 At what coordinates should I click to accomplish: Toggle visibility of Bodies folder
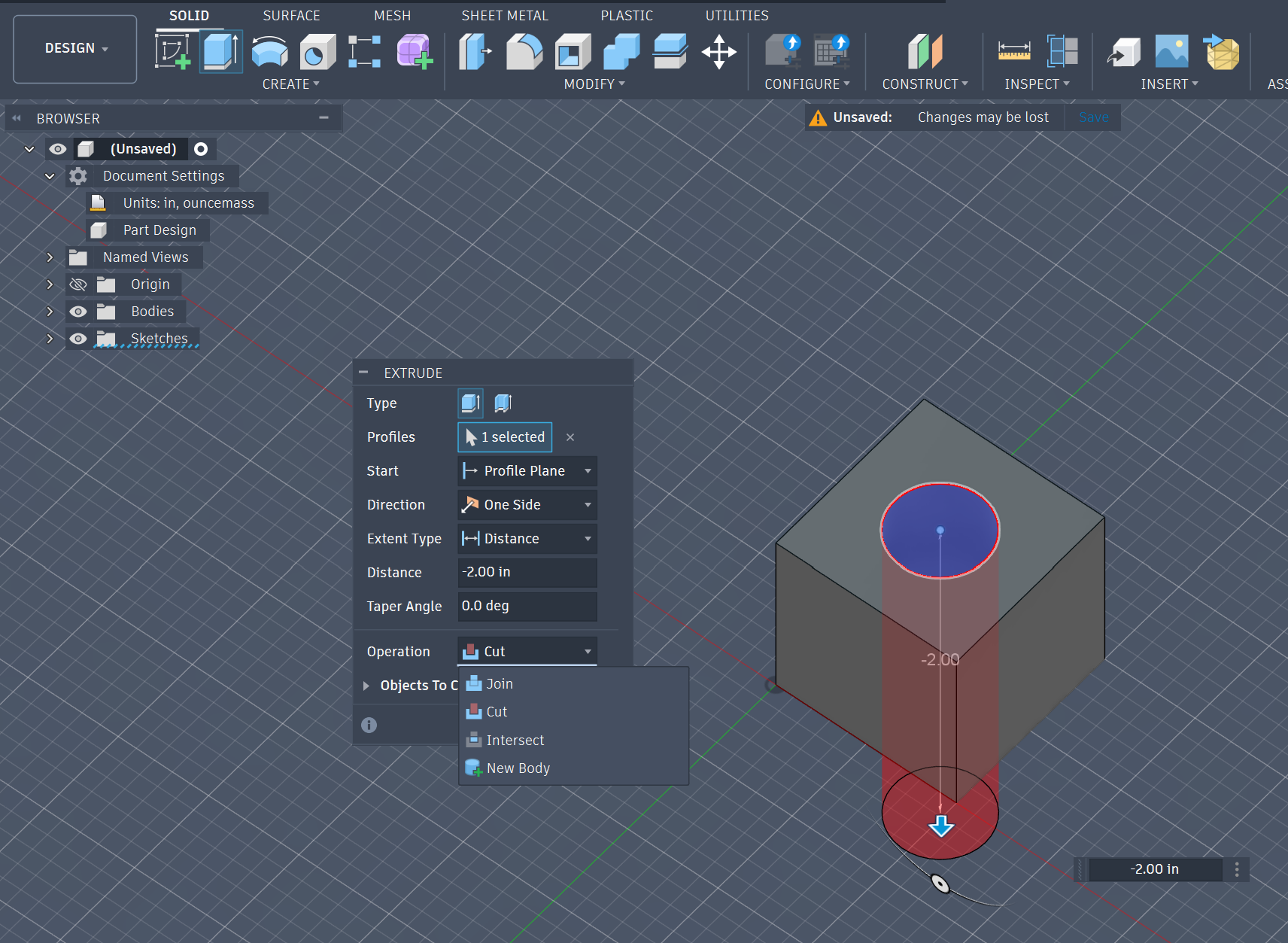[78, 312]
